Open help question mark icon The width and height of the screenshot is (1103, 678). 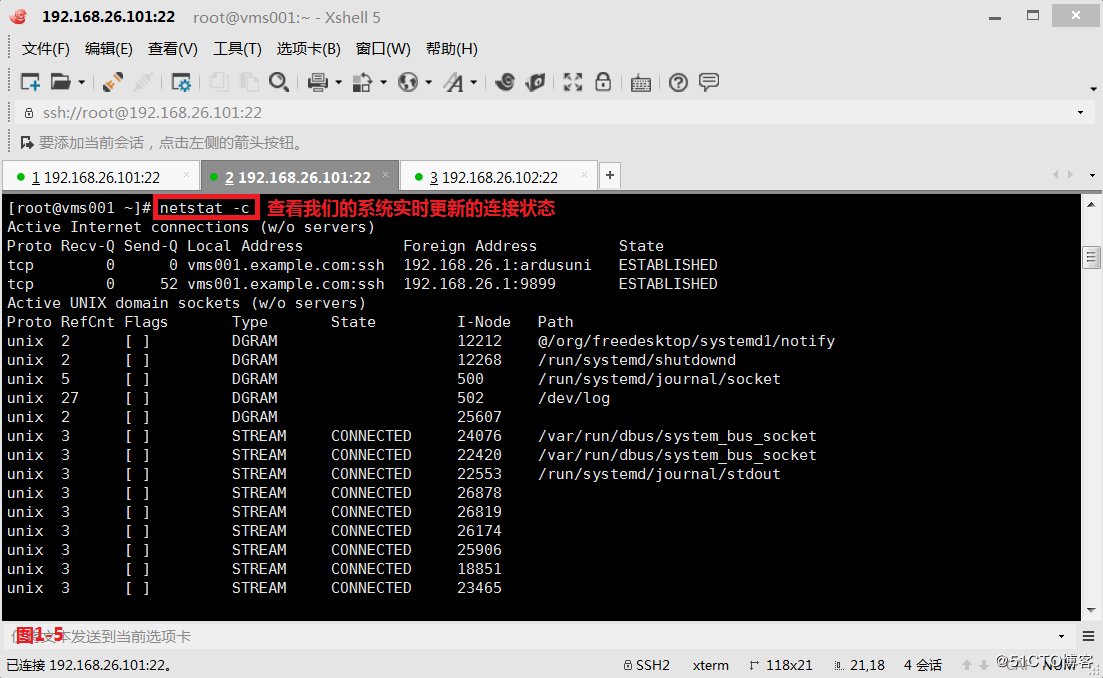pyautogui.click(x=678, y=82)
